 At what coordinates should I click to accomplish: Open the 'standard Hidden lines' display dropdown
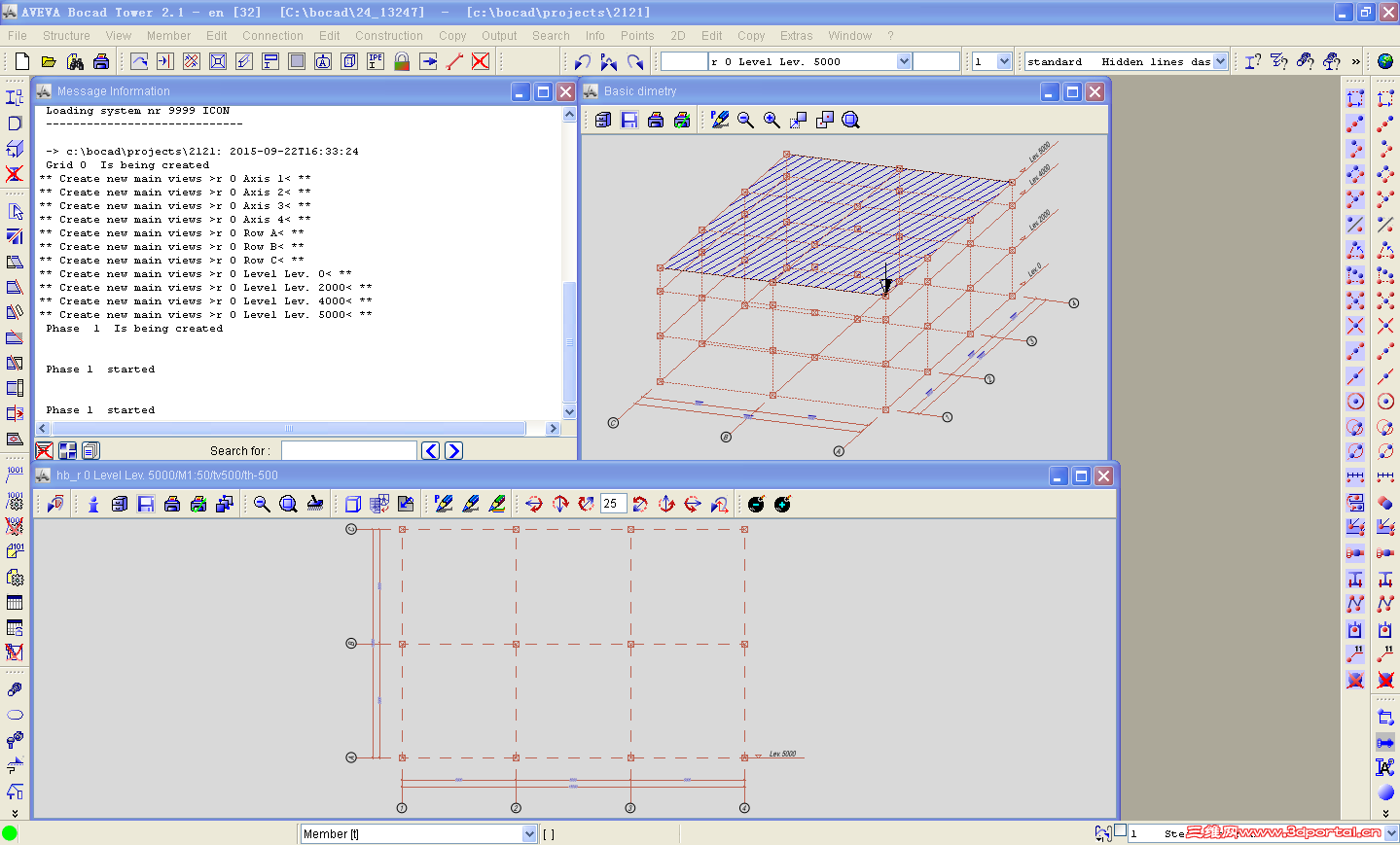[x=1220, y=61]
